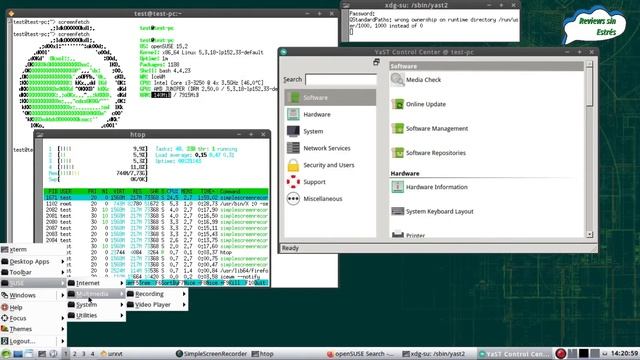Click the YaST Control Center window icon
This screenshot has width=640, height=360.
284,52
